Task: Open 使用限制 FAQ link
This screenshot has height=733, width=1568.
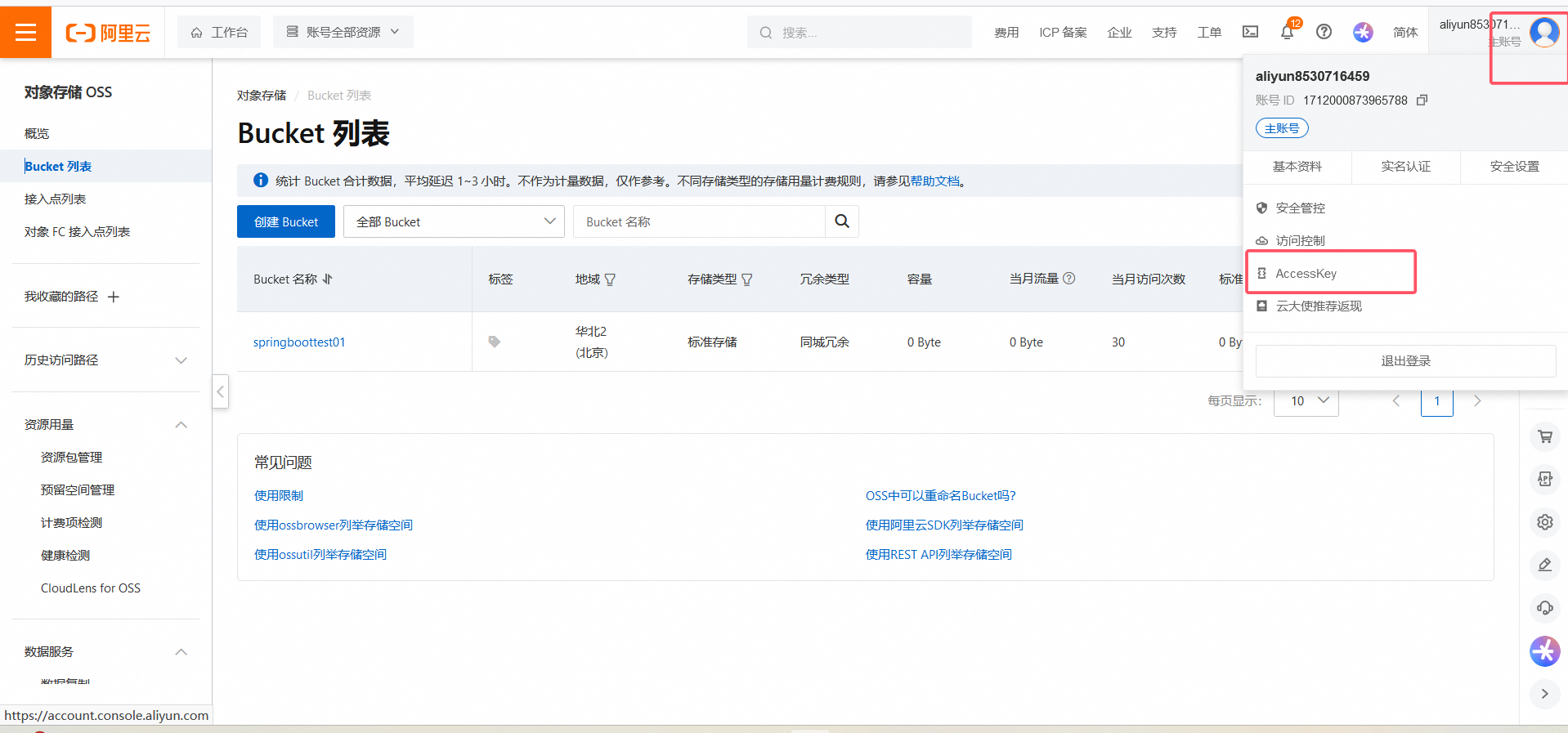Action: [x=279, y=496]
